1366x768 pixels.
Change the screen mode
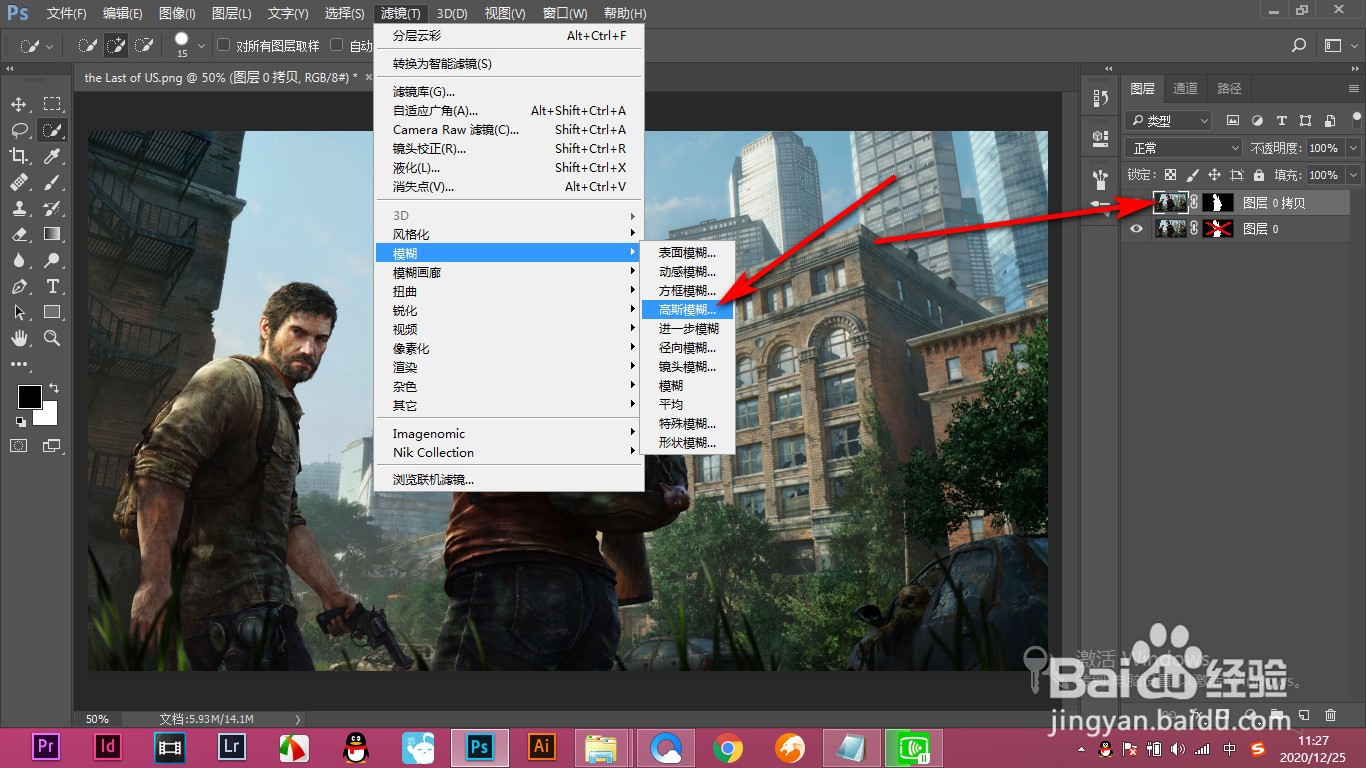click(x=52, y=445)
